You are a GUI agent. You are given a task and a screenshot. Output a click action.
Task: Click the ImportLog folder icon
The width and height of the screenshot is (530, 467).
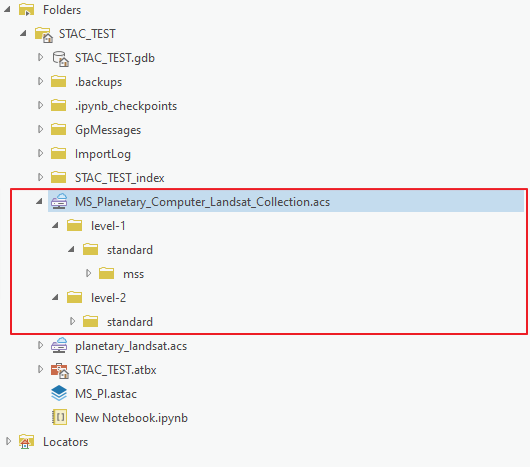(x=58, y=154)
